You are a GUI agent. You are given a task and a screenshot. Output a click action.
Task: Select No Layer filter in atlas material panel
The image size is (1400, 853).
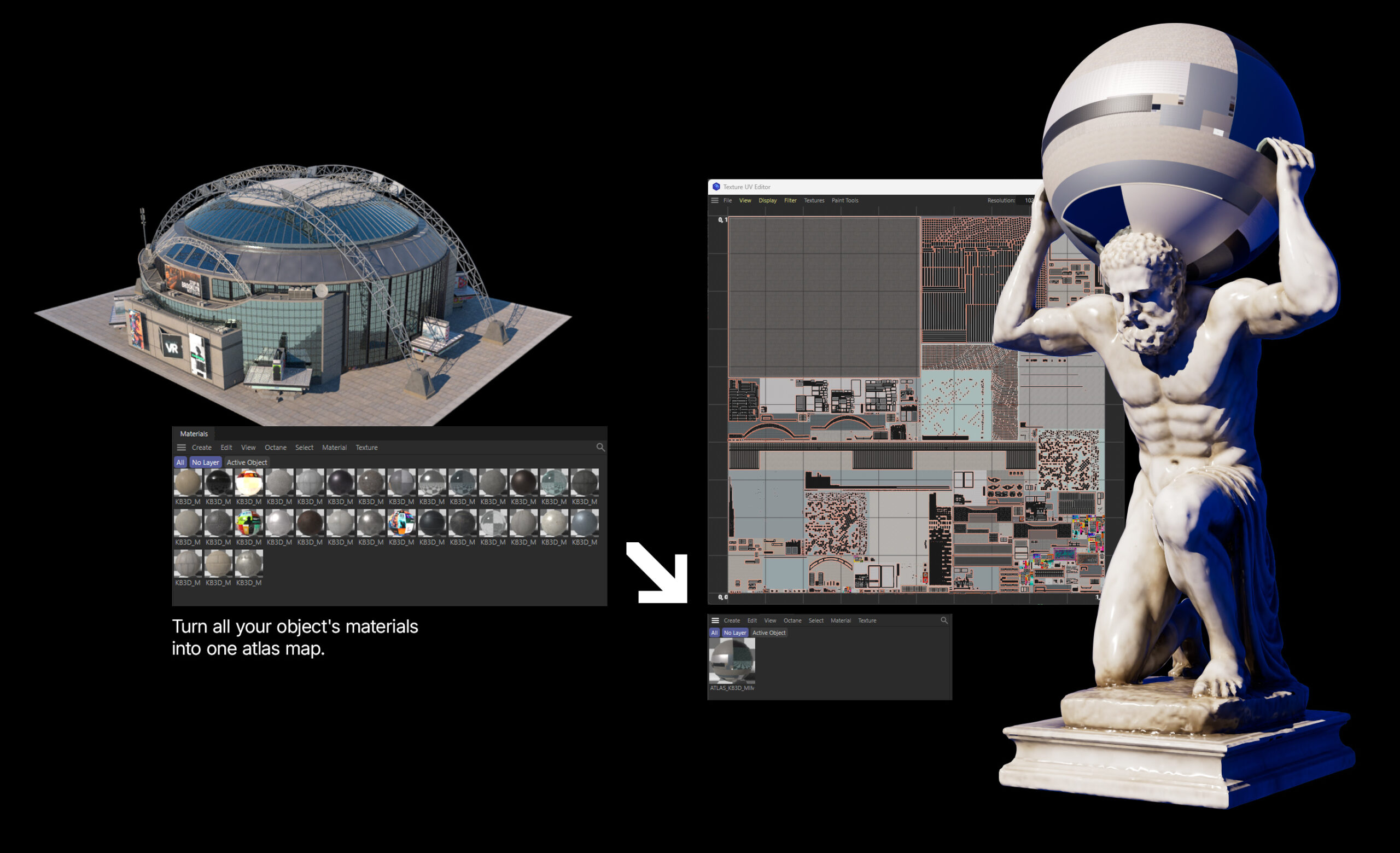pyautogui.click(x=734, y=633)
